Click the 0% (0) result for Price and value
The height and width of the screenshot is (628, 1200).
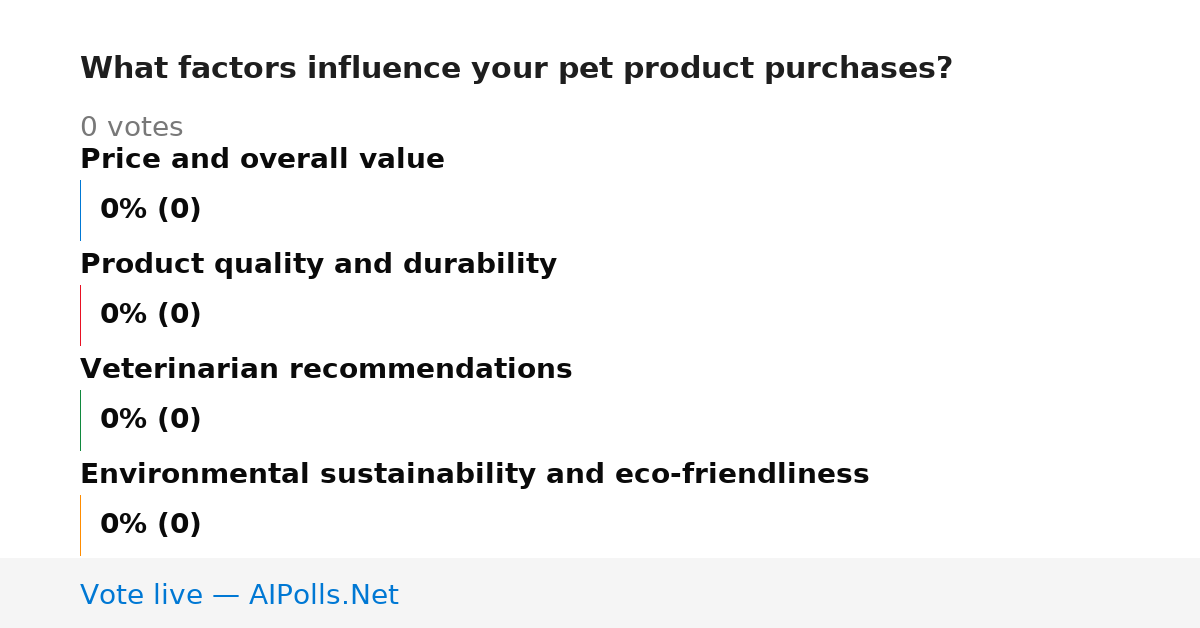tap(150, 209)
